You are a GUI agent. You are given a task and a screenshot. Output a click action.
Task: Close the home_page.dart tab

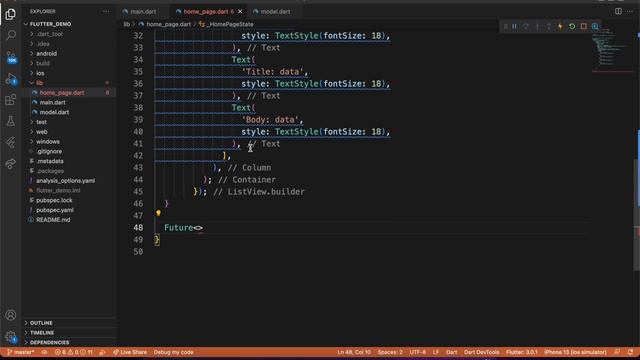[x=240, y=11]
